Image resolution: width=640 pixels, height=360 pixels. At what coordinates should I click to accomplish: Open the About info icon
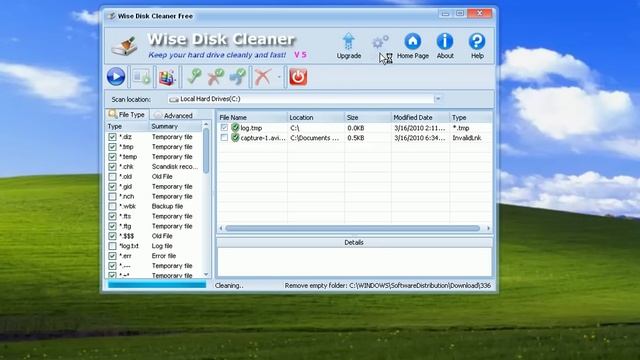445,41
